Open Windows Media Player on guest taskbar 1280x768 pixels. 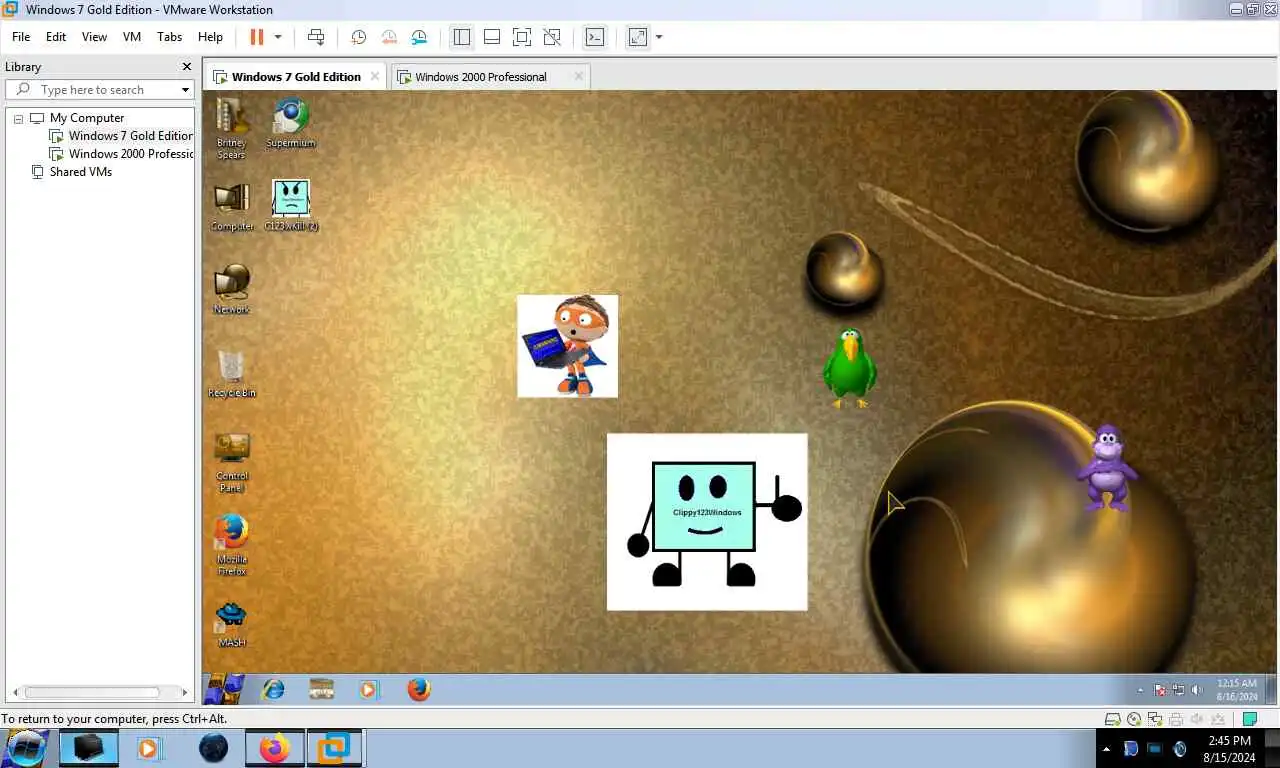369,689
